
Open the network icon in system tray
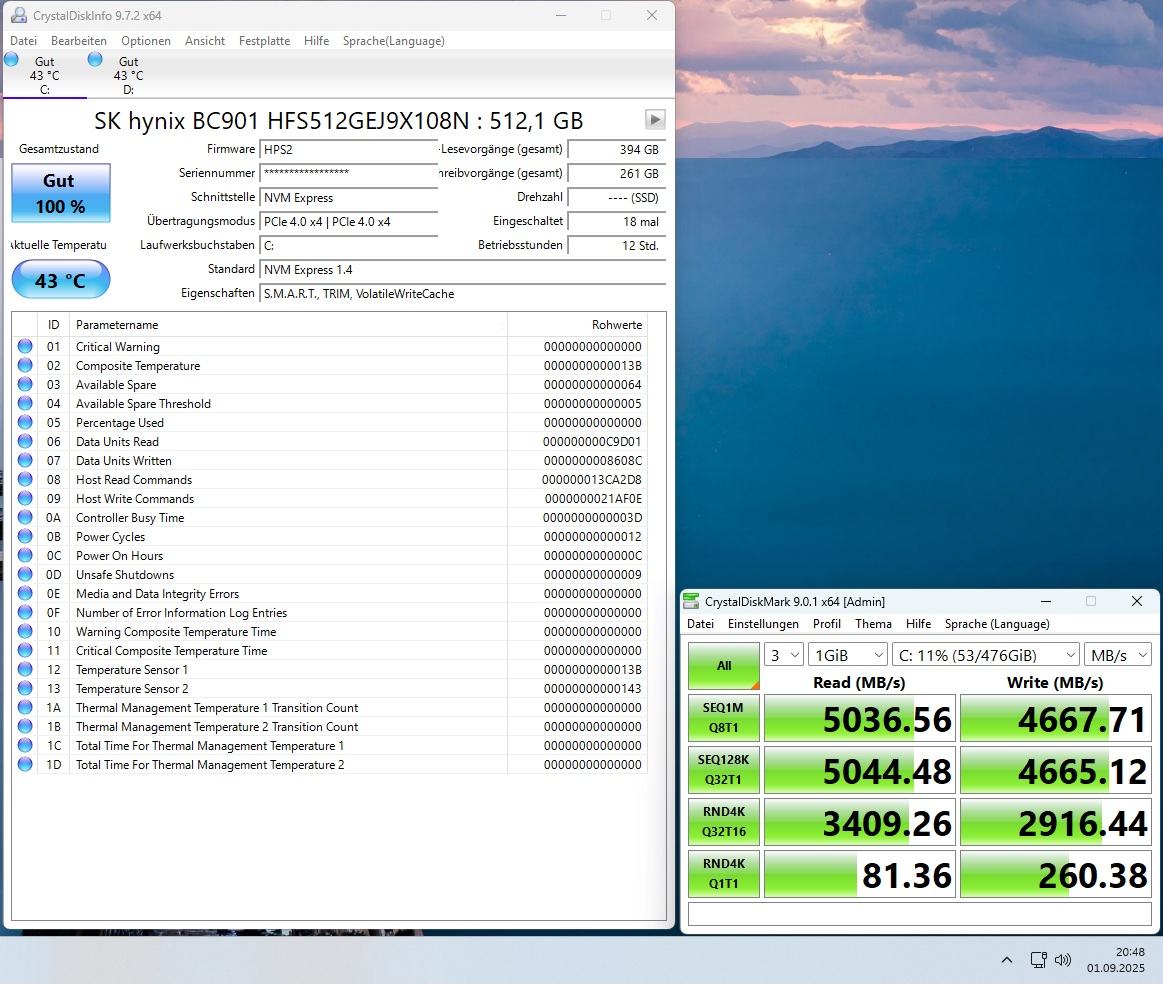point(1038,960)
